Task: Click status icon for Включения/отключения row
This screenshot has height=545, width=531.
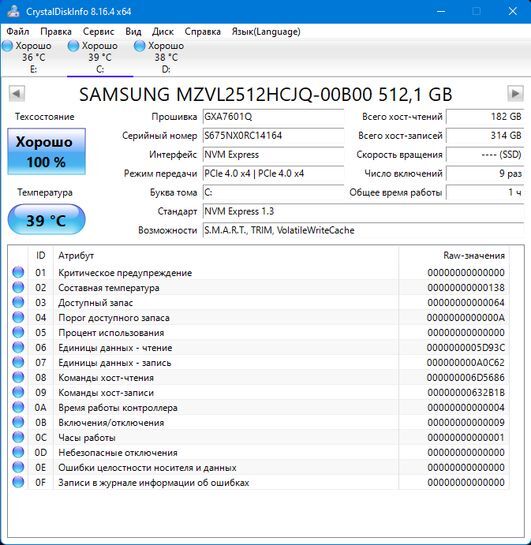Action: pos(18,422)
